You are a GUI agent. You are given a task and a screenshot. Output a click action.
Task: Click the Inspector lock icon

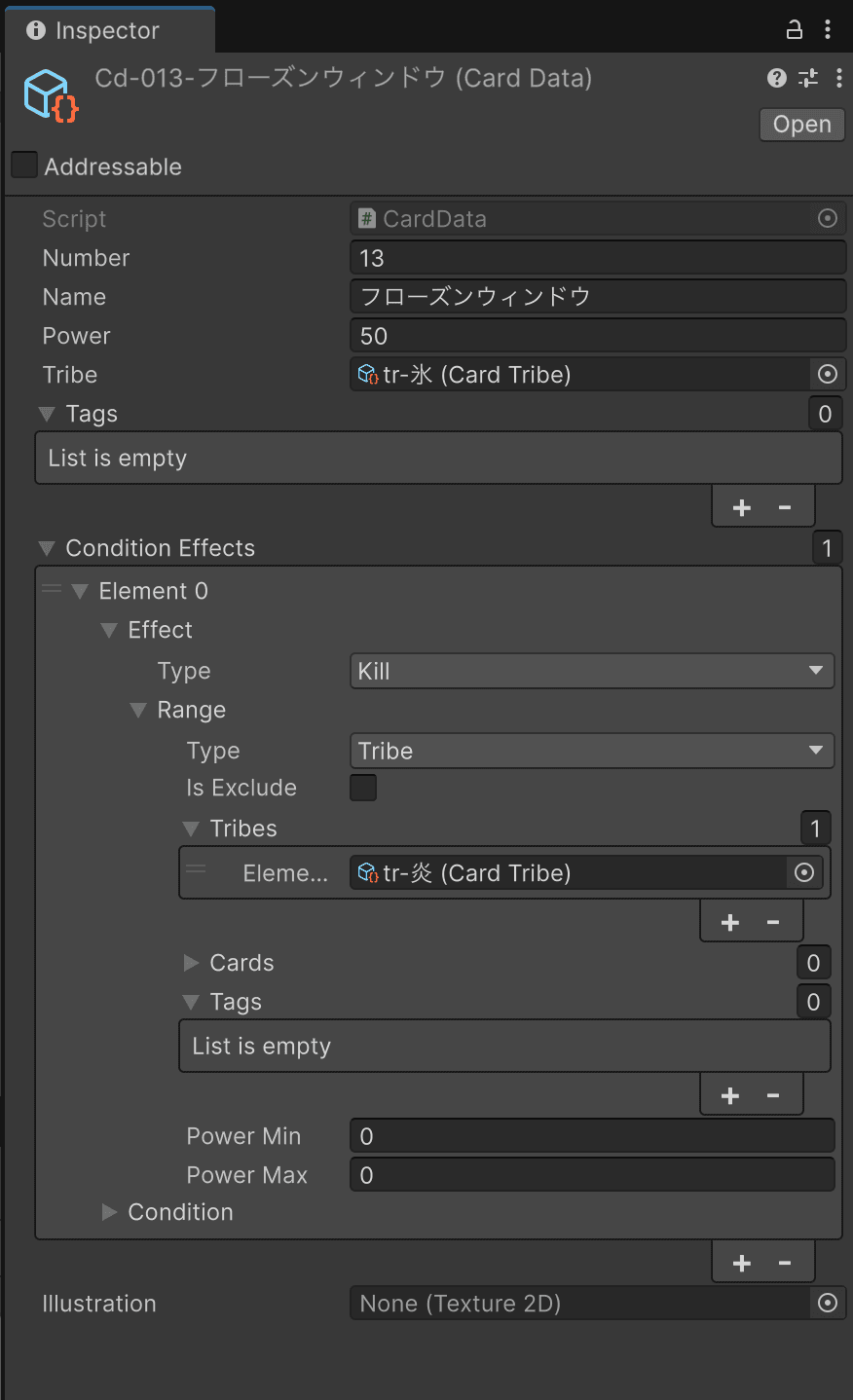point(795,29)
